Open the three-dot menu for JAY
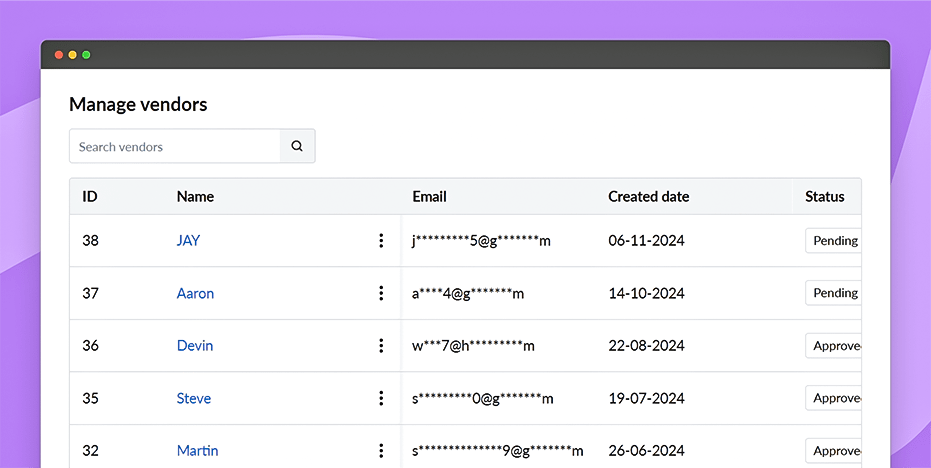This screenshot has height=468, width=931. pos(381,241)
